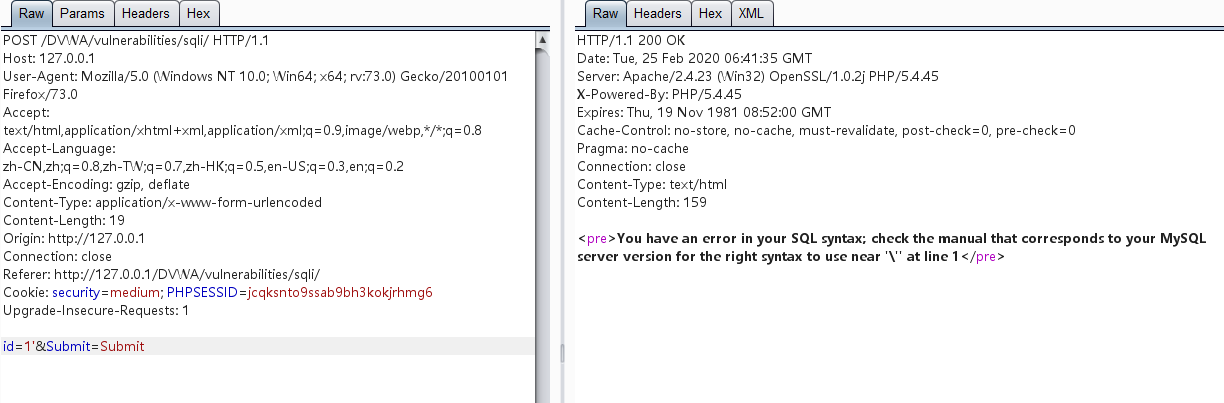Click the text/html,application/xhtml+xml Accept values line
This screenshot has height=403, width=1224.
tap(243, 131)
